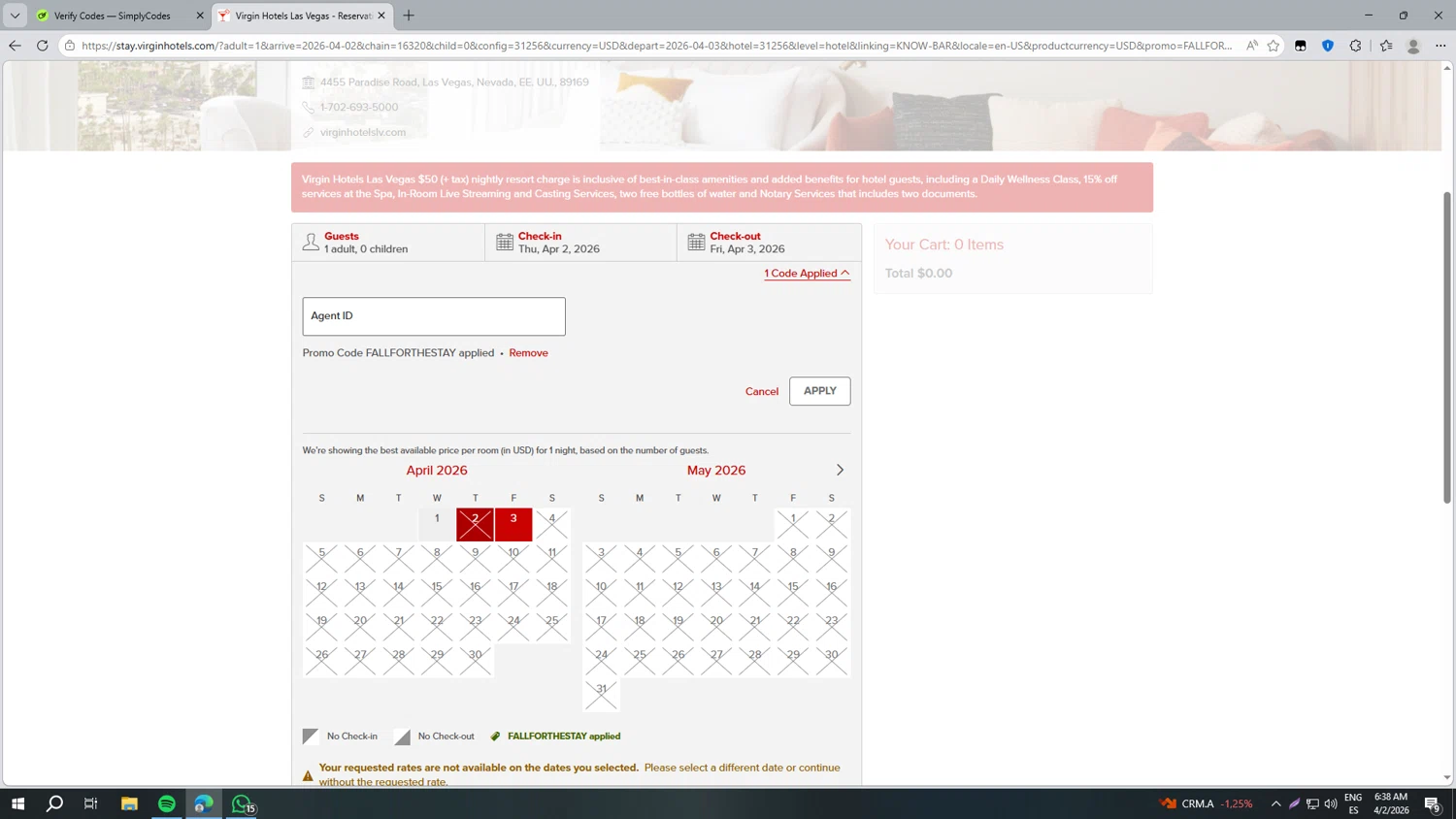Select the Virgin Hotels Las Vegas tab

click(x=303, y=16)
